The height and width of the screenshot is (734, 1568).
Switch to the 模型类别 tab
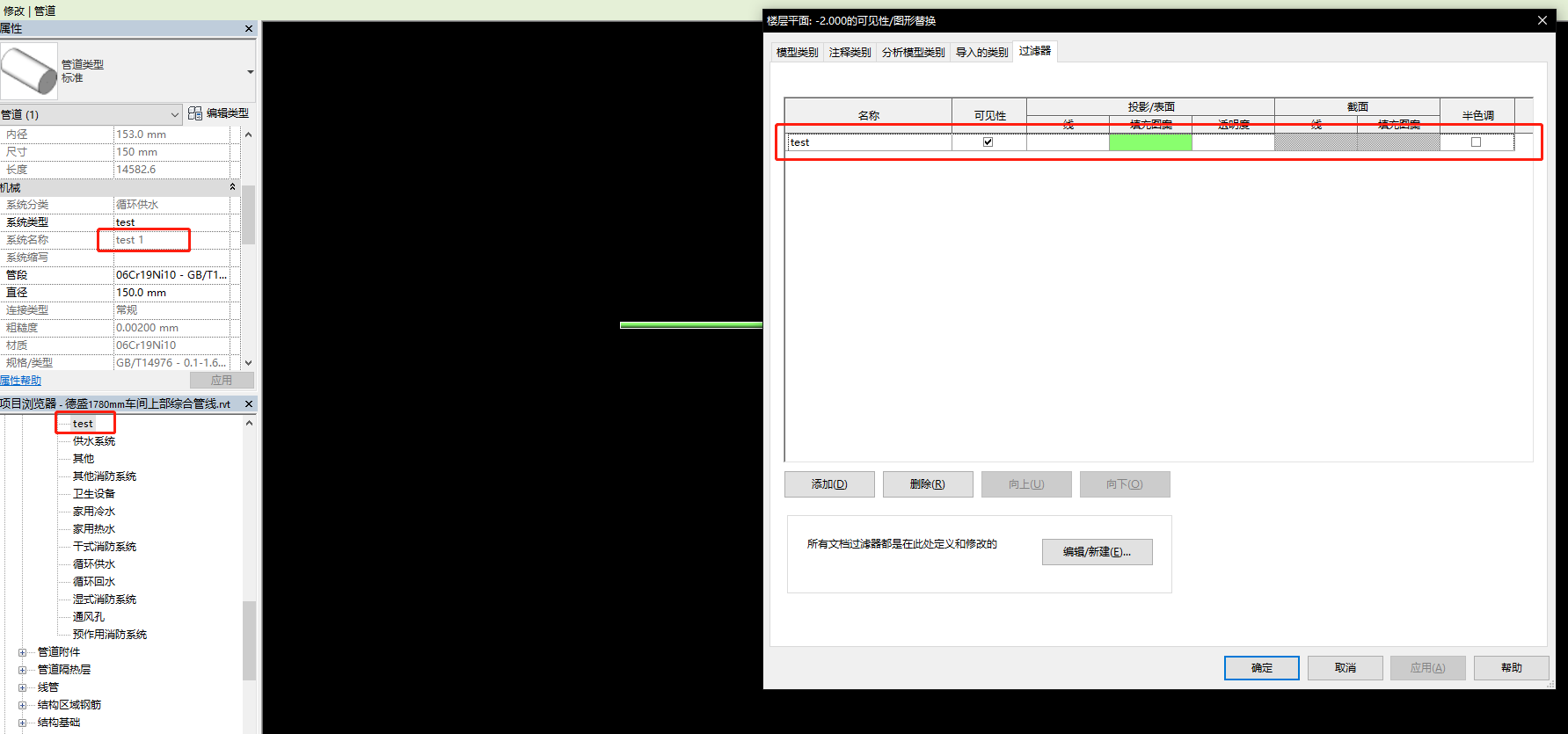coord(797,53)
